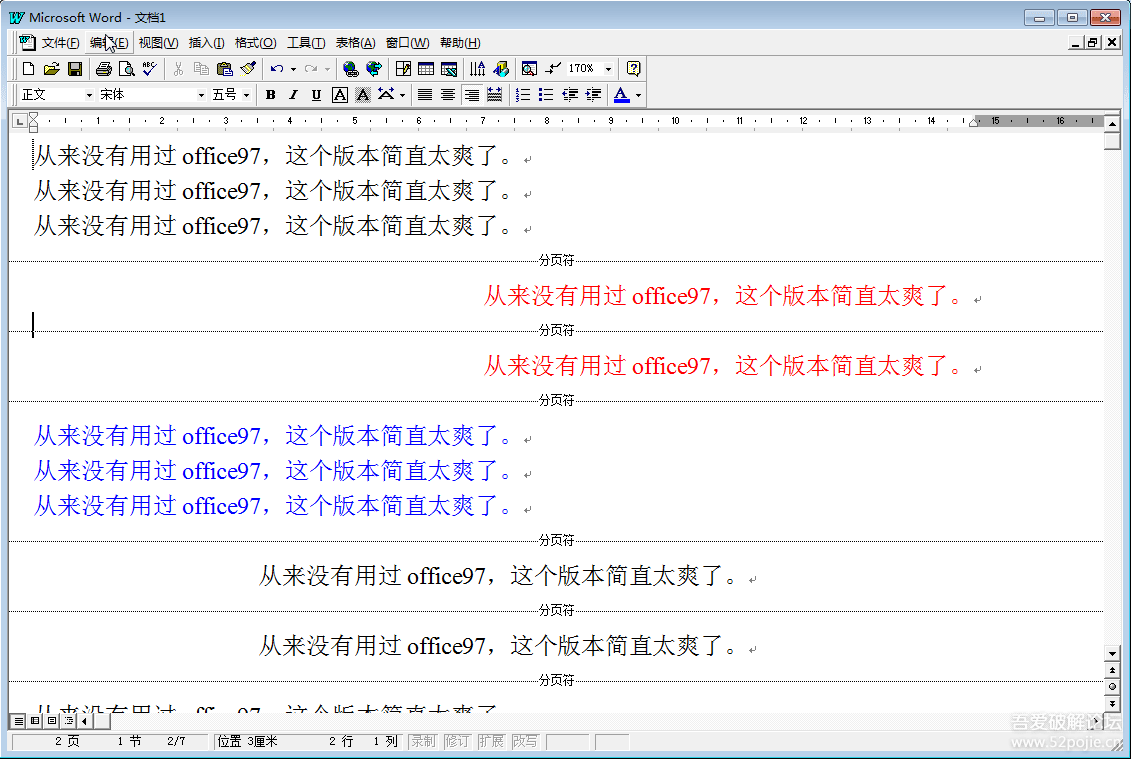The height and width of the screenshot is (759, 1131).
Task: Activate the Format Painter brush
Action: [248, 69]
